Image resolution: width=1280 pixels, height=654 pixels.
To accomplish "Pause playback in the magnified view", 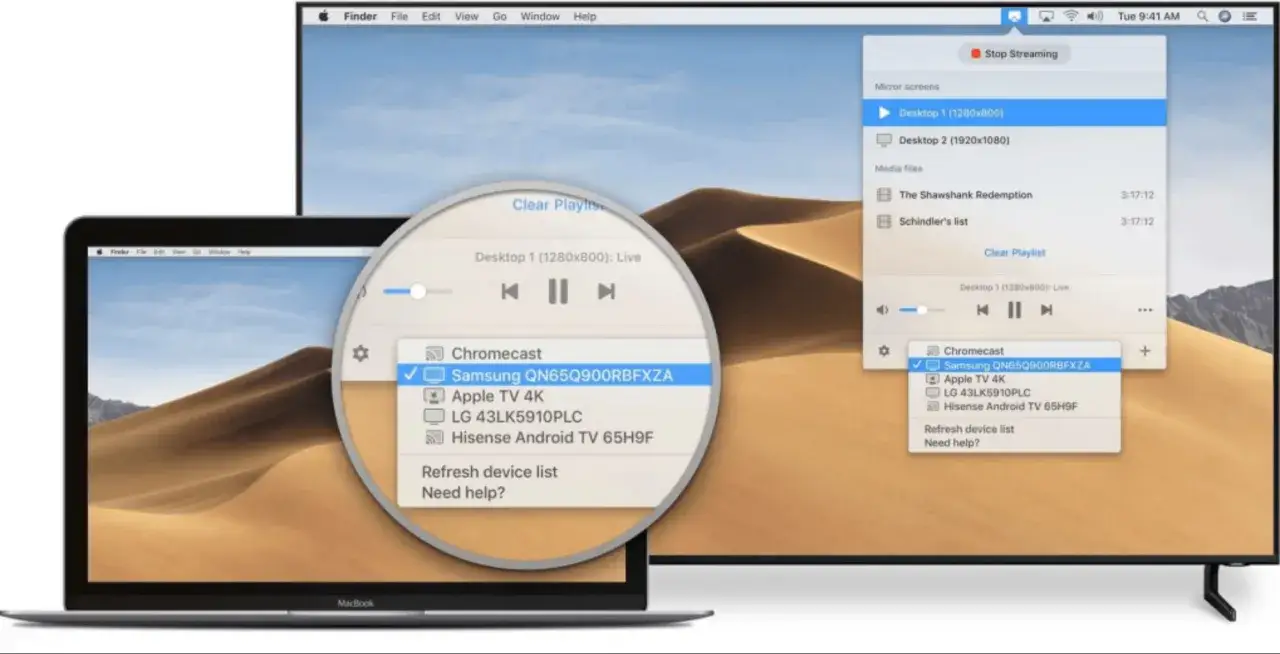I will tap(558, 291).
